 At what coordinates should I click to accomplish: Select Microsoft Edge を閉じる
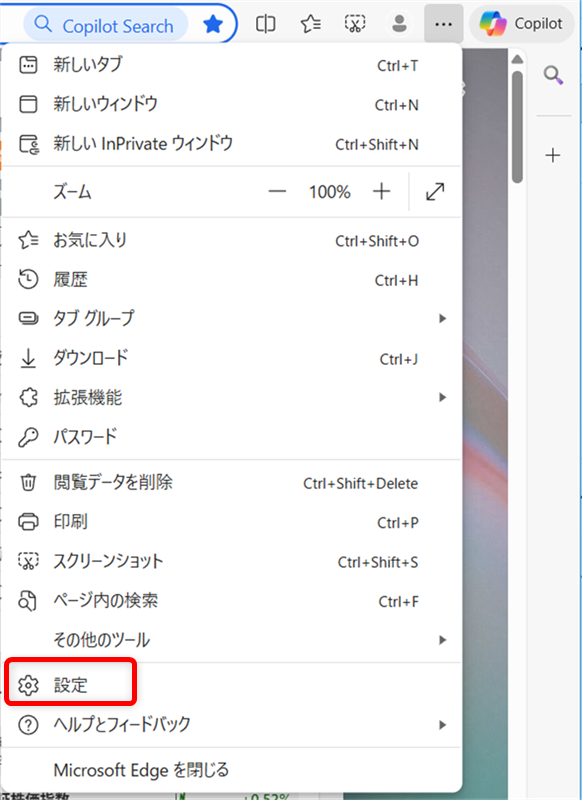[231, 770]
